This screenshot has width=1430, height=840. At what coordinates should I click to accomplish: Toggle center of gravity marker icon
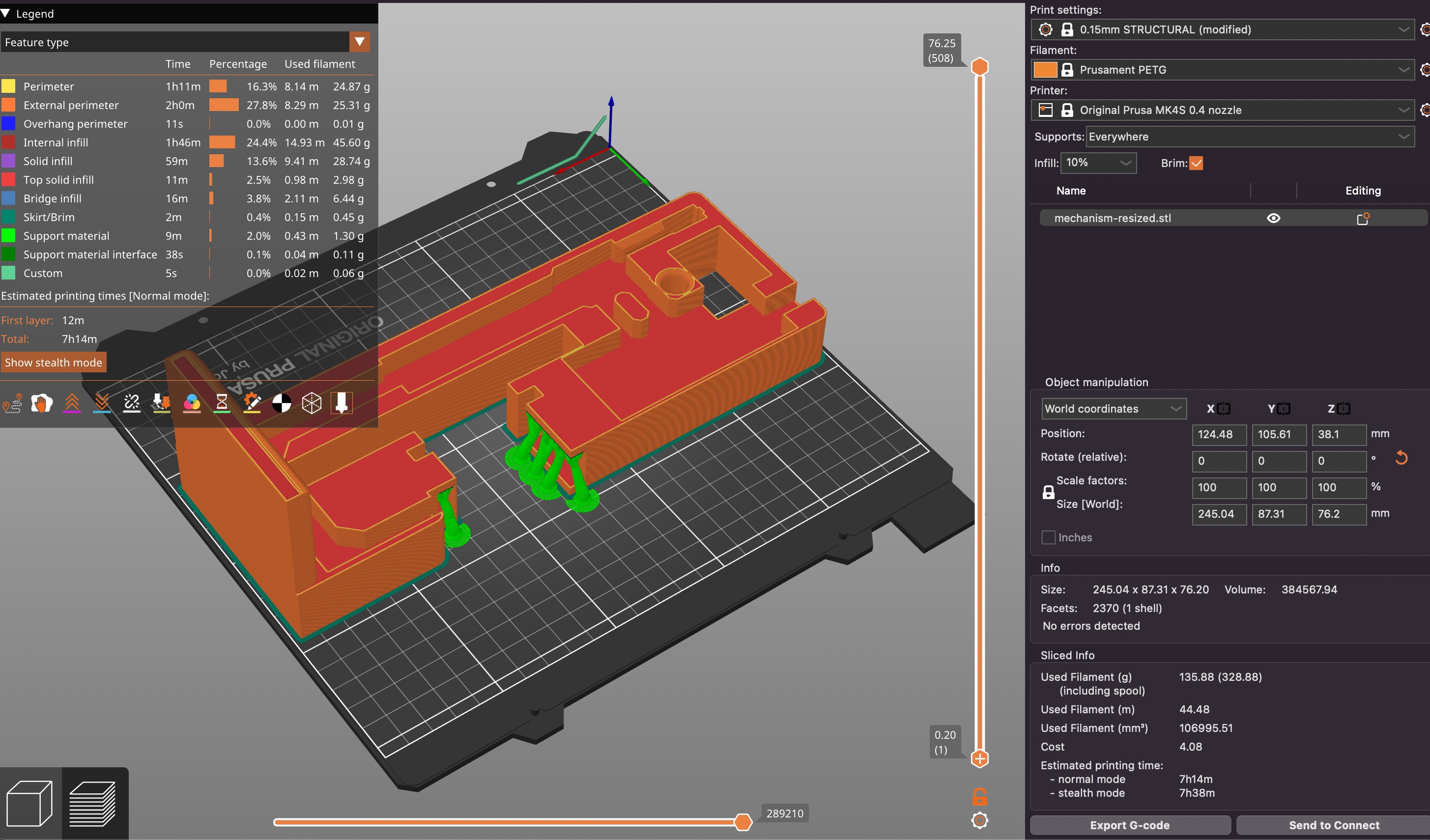coord(282,403)
